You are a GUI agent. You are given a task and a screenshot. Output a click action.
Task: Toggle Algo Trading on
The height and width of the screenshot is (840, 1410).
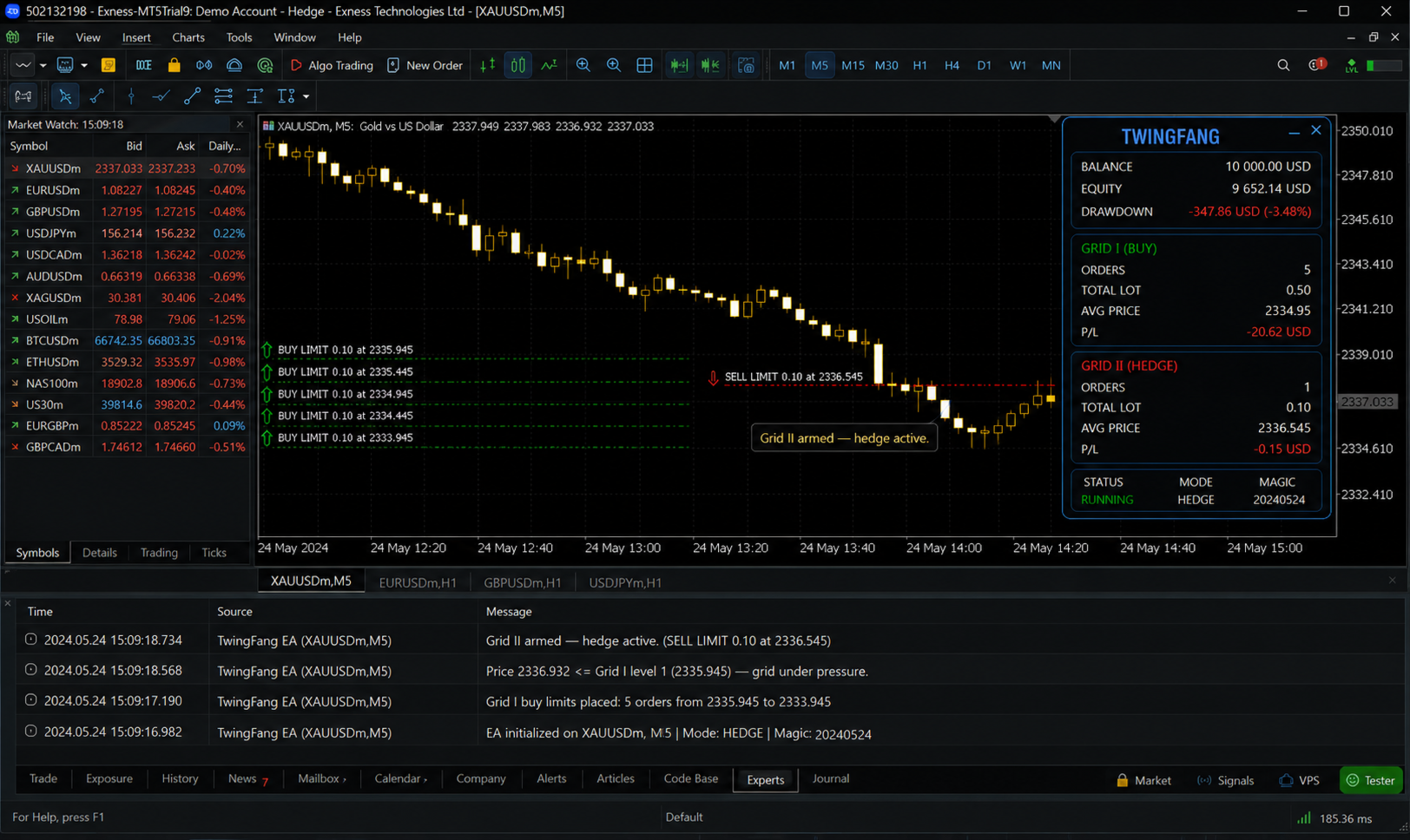[x=332, y=65]
